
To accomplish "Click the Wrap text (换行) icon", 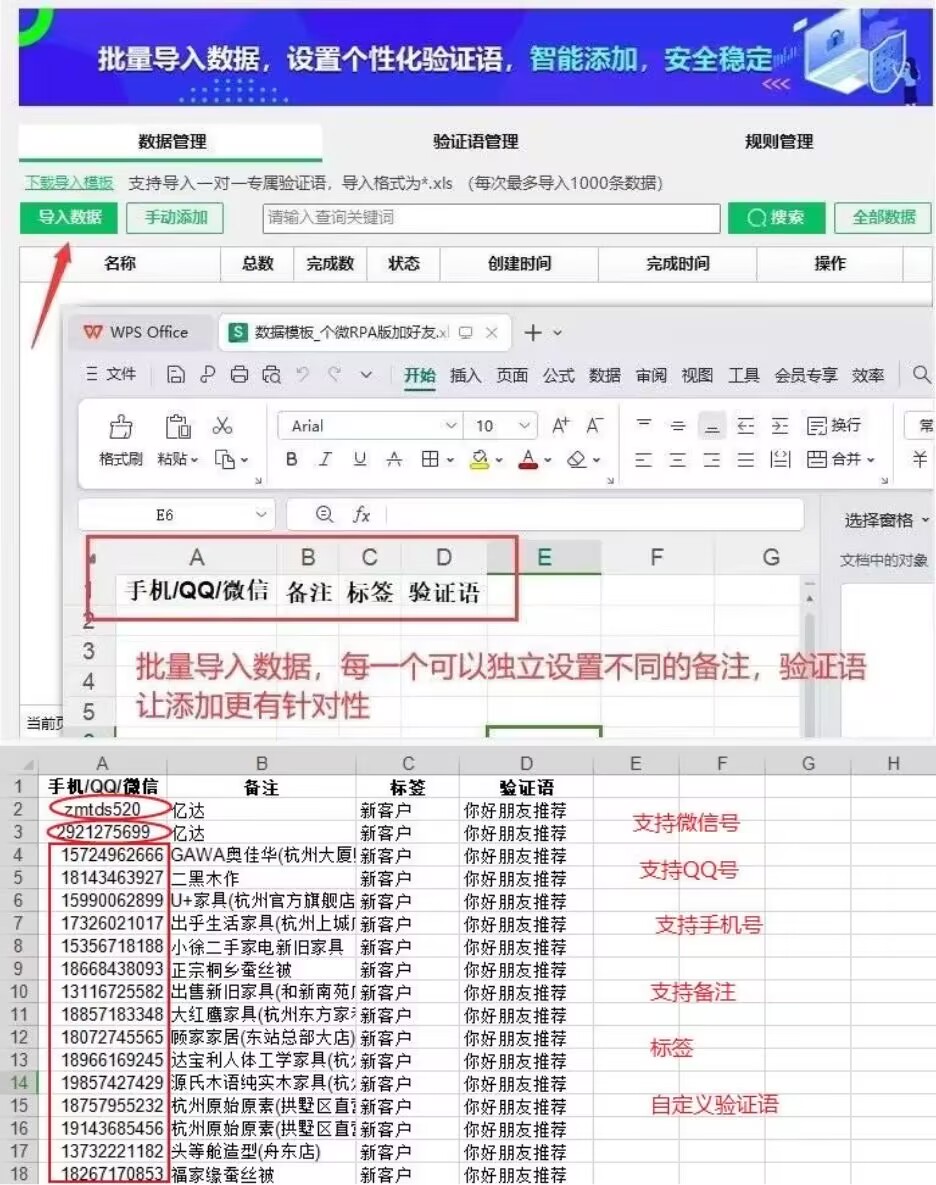I will [x=834, y=426].
